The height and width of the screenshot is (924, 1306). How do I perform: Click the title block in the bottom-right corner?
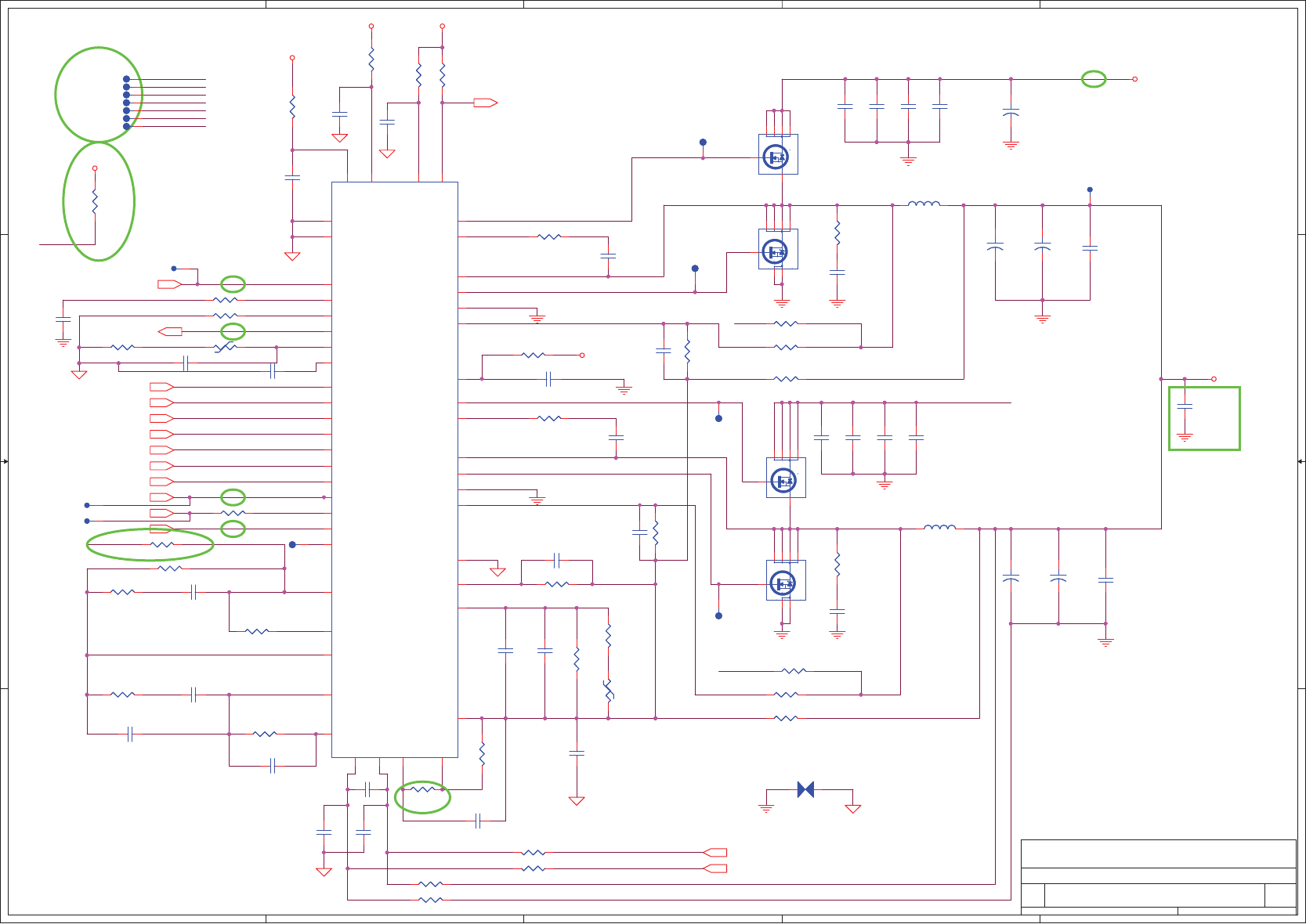click(1159, 877)
